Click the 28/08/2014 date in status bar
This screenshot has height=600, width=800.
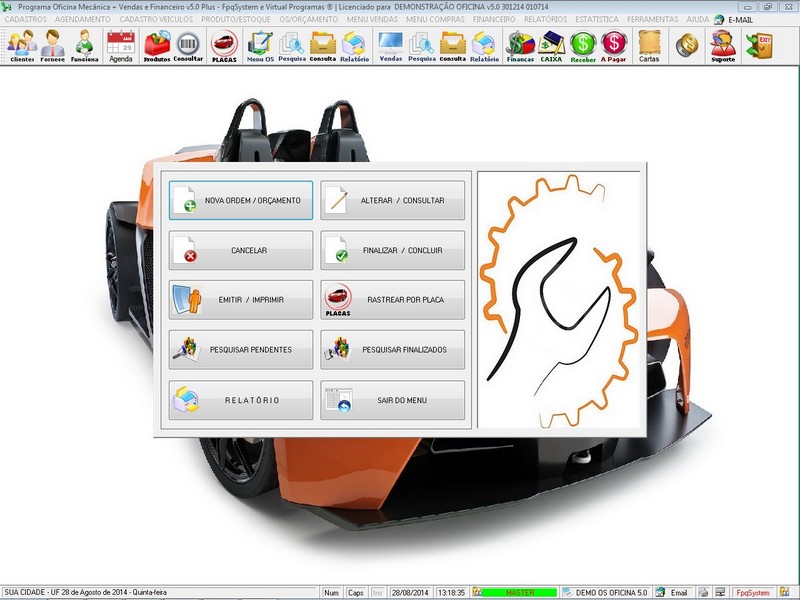point(410,593)
